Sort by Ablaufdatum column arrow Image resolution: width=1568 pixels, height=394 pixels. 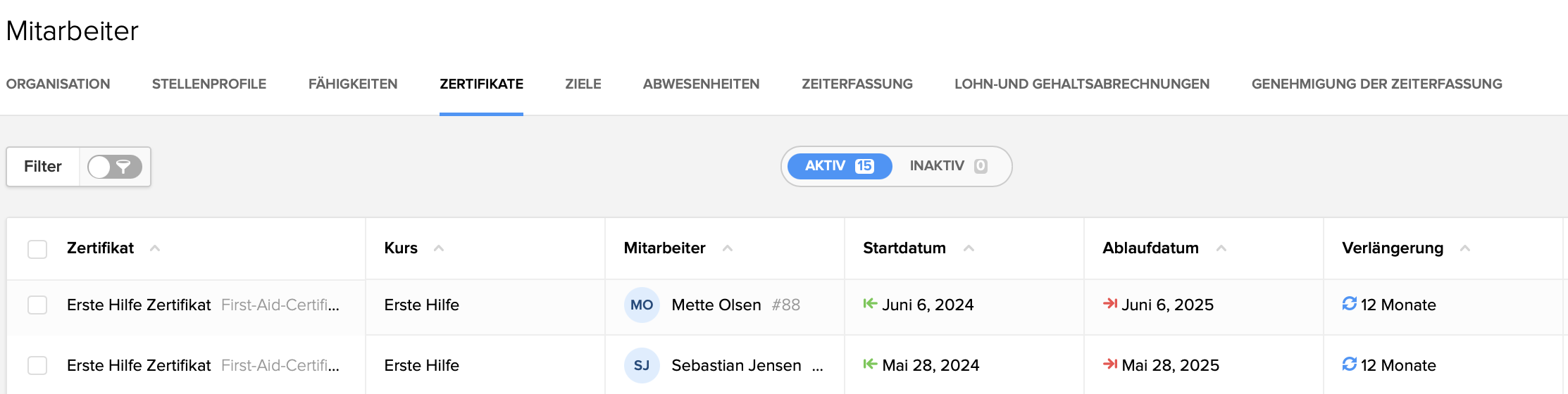tap(1221, 248)
